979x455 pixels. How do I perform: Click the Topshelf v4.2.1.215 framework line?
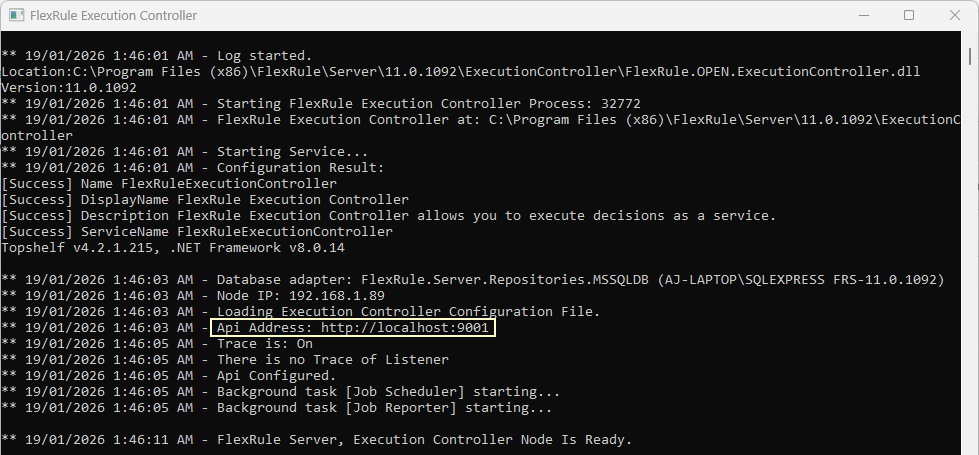(173, 248)
